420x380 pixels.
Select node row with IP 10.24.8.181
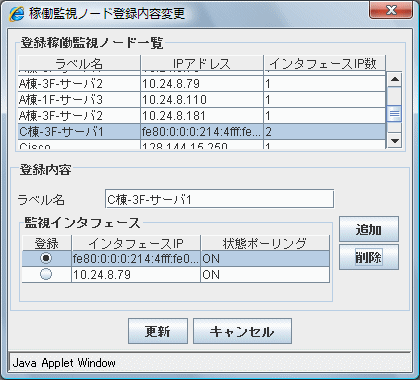tap(202, 116)
